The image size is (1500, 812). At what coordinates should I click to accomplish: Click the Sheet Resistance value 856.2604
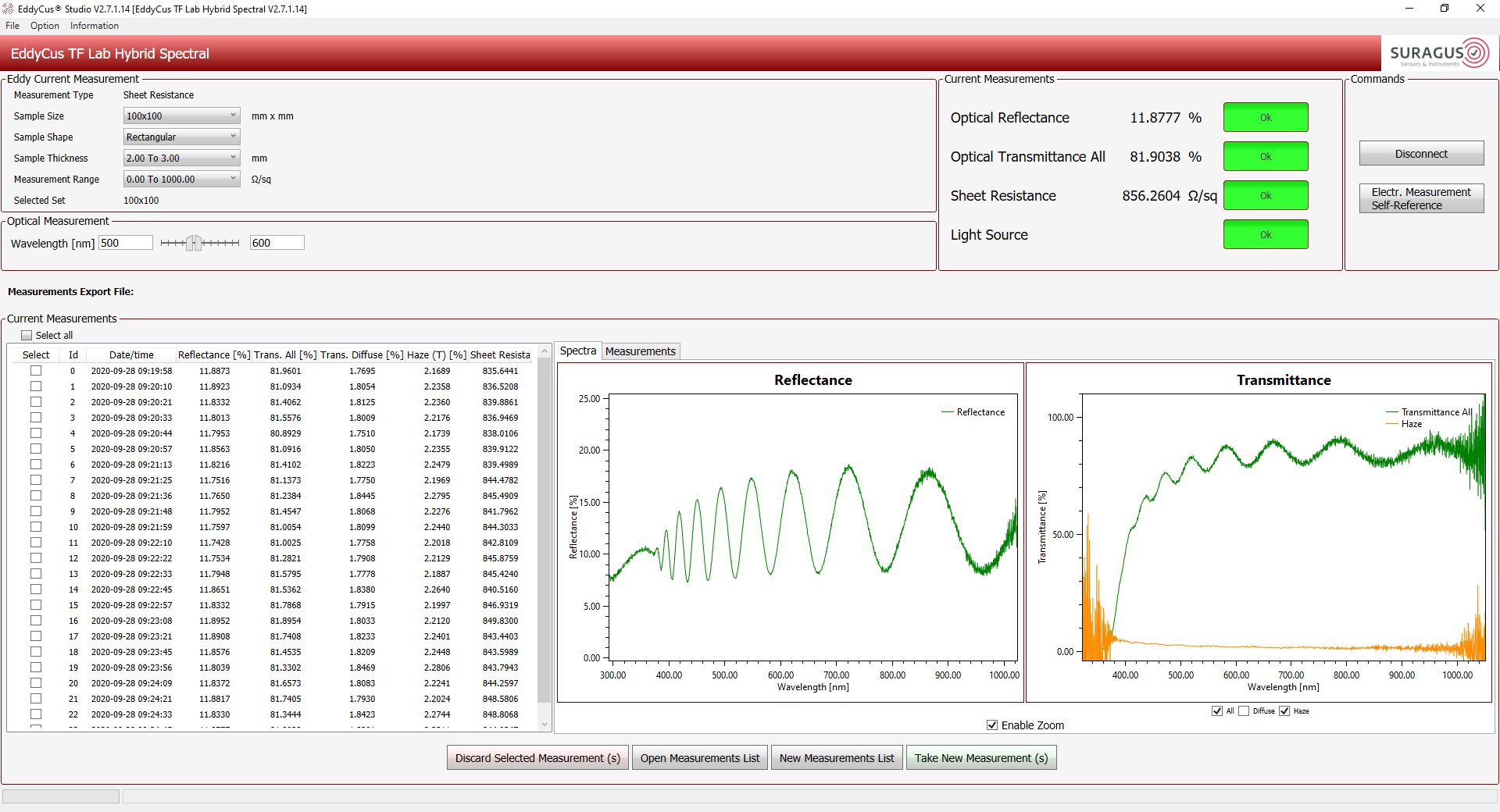click(x=1151, y=195)
